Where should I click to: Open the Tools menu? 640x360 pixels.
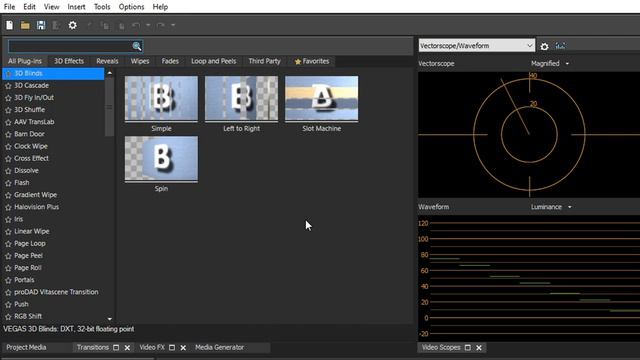point(102,7)
